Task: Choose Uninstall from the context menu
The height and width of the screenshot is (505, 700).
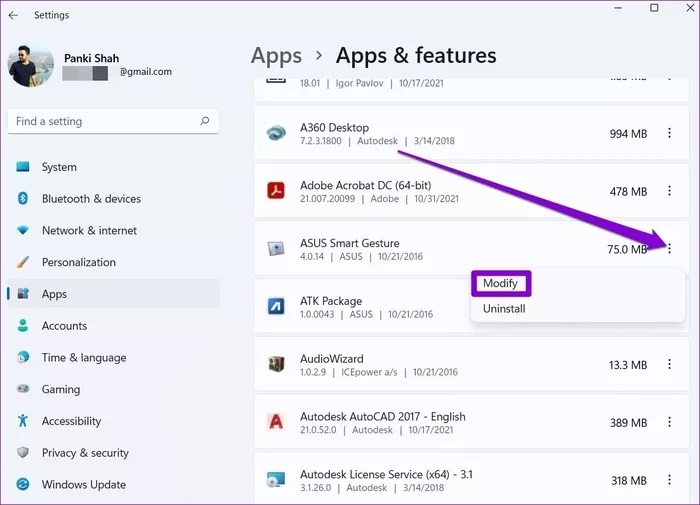Action: (504, 309)
